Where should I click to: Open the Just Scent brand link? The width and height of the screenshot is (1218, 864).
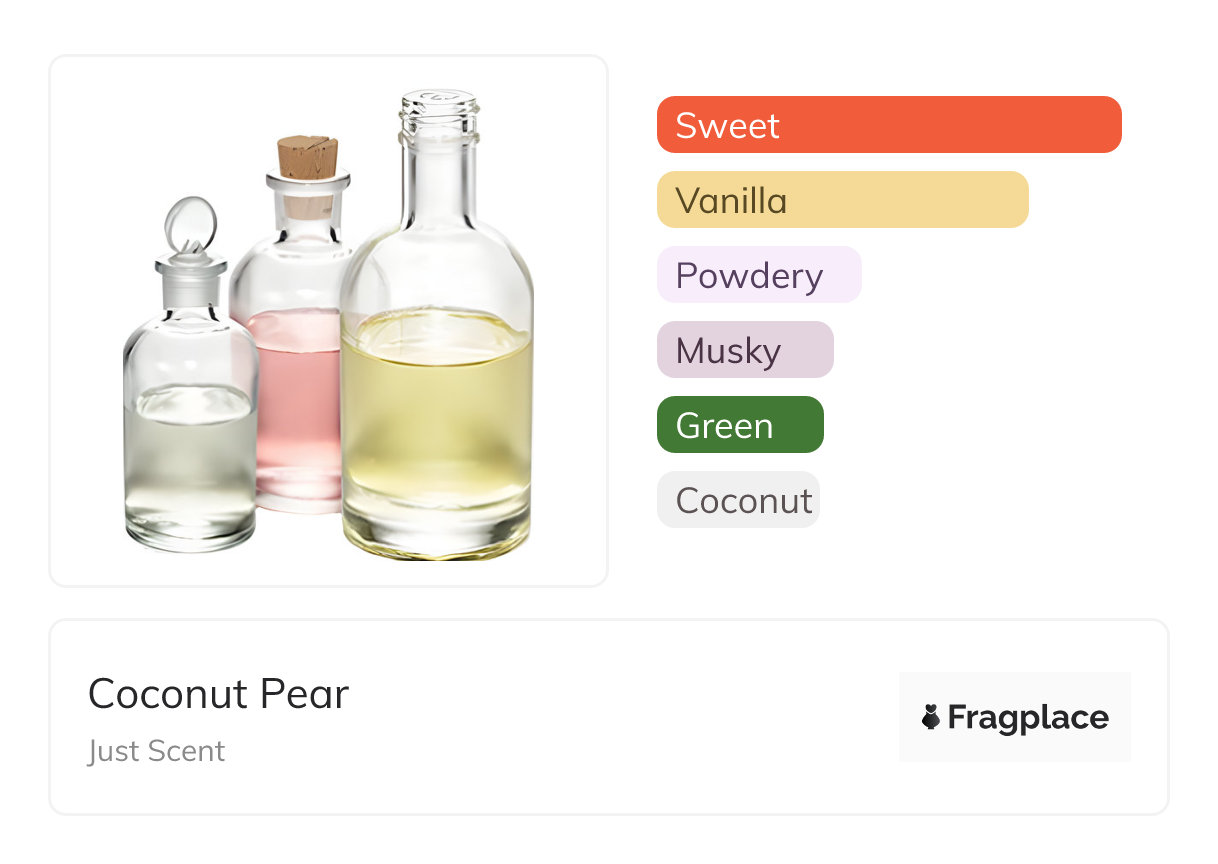point(156,751)
